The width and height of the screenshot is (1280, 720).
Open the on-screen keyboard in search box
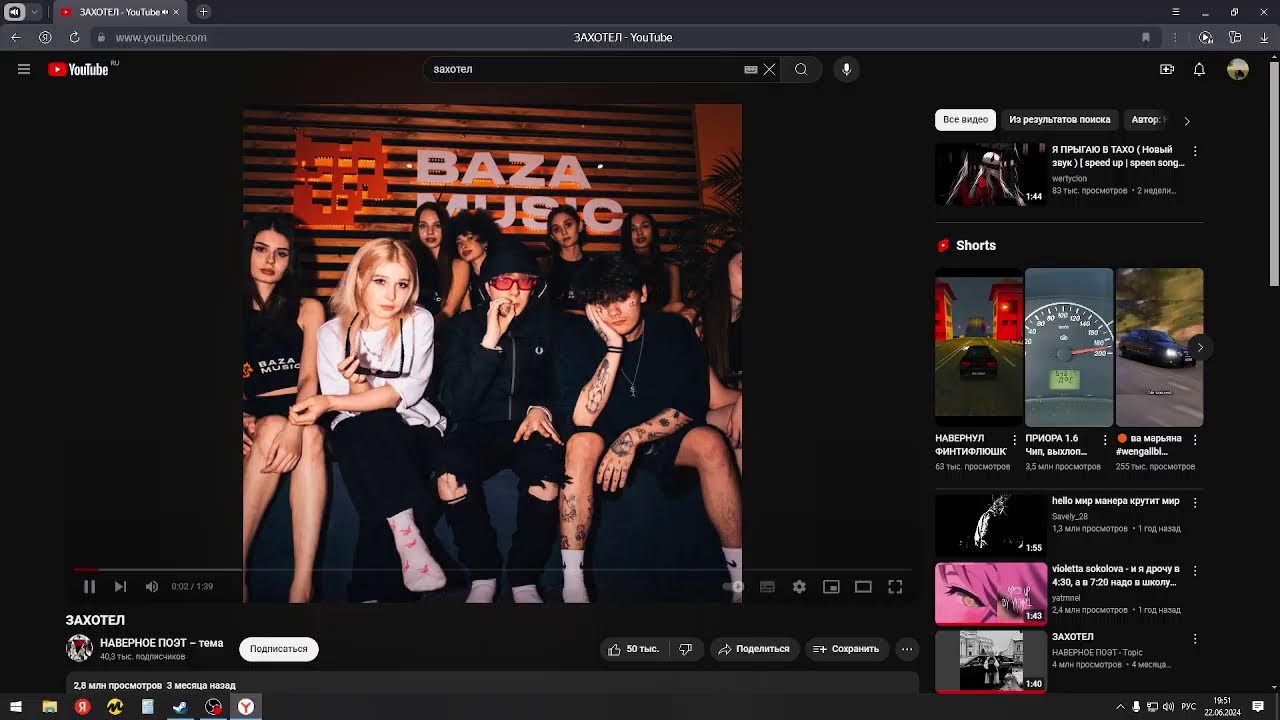pos(751,69)
